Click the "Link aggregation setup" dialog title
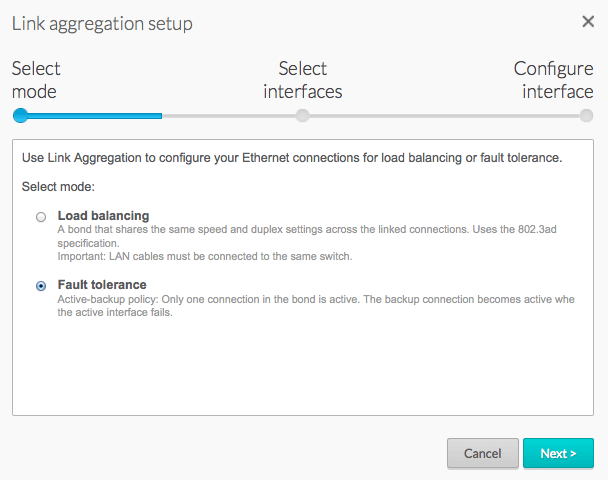 [x=102, y=22]
